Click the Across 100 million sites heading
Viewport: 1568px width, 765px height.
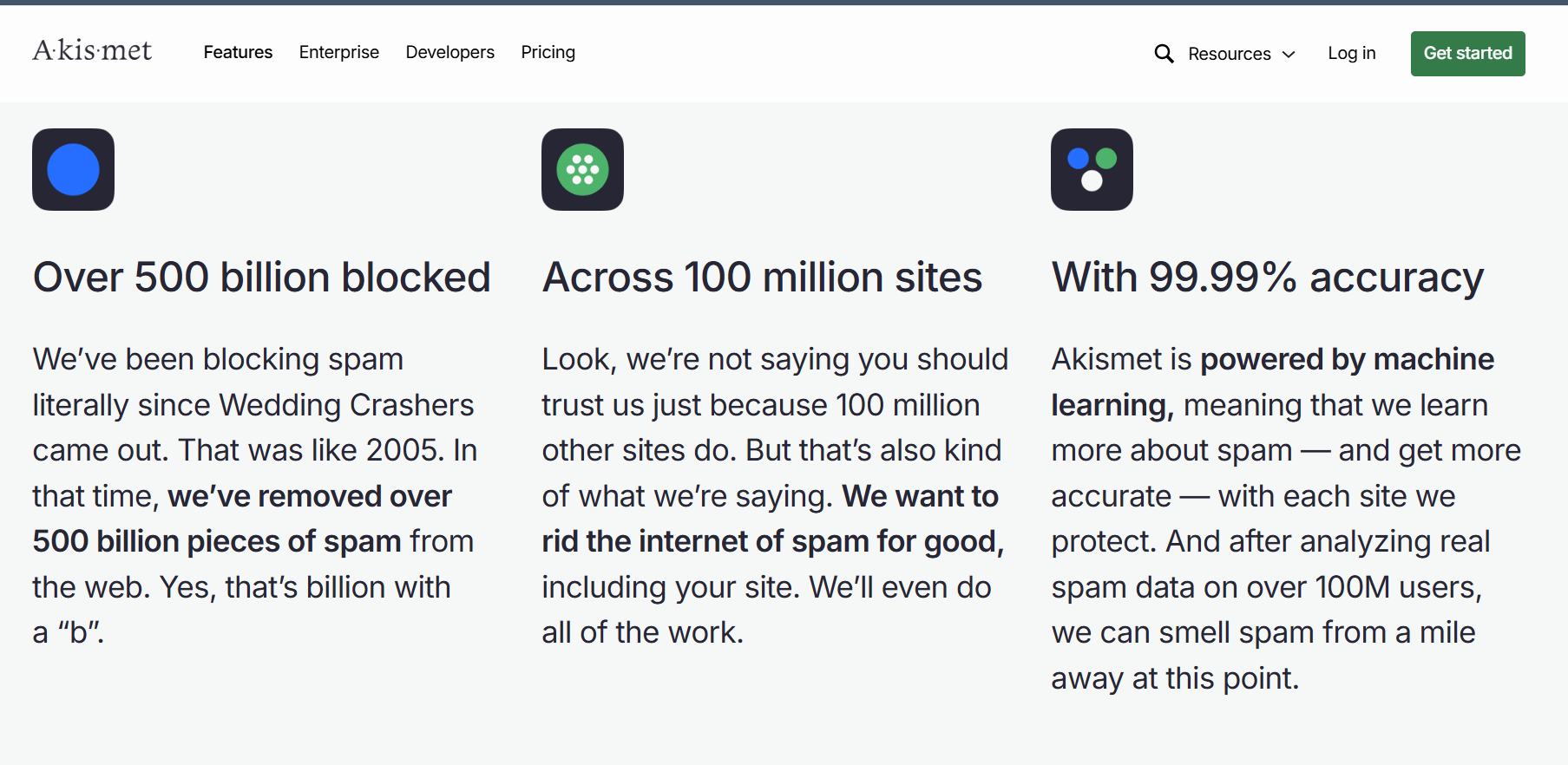762,278
